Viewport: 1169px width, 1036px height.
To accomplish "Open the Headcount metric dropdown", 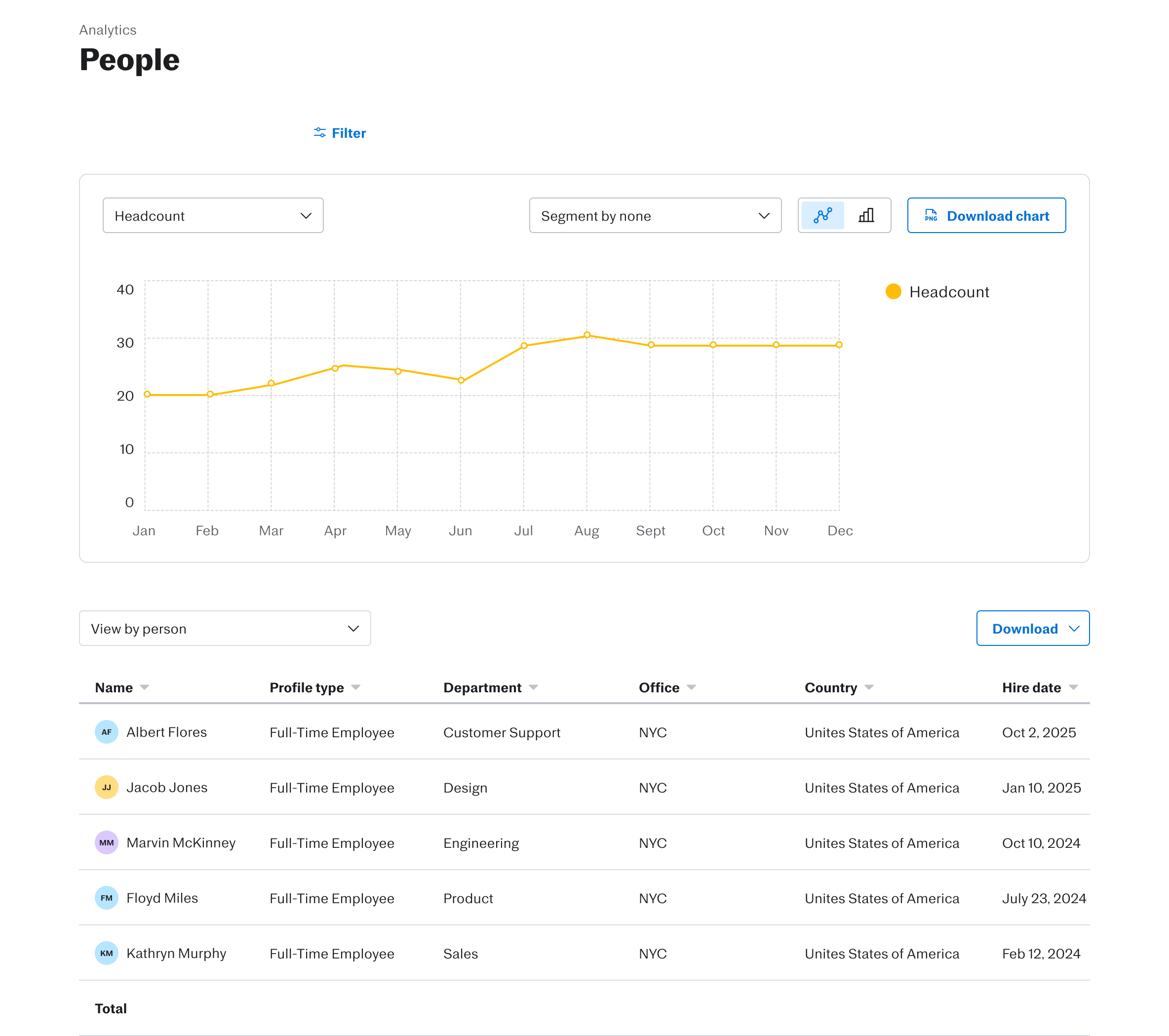I will 213,216.
